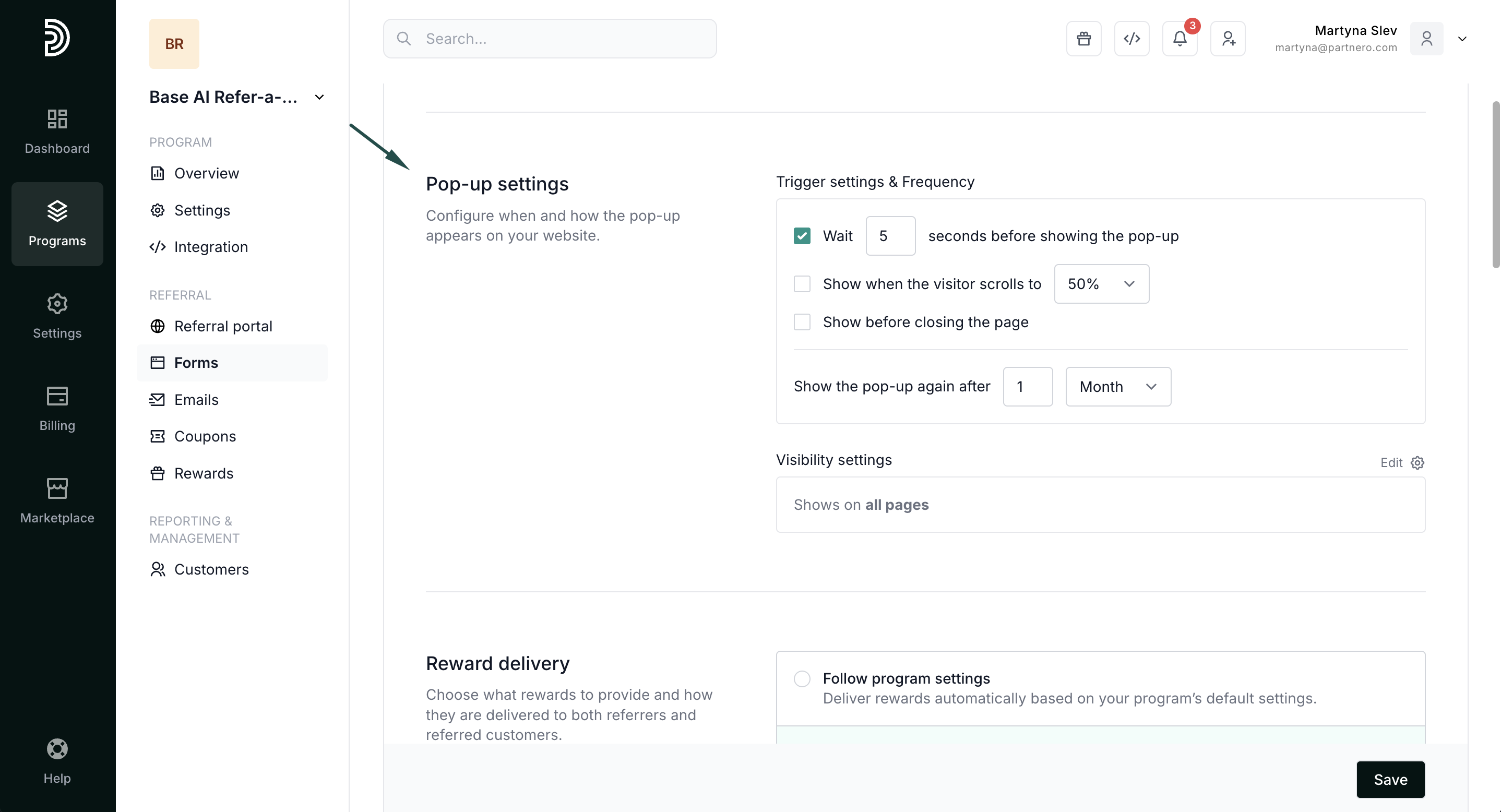Open Coupons in the side menu
Viewport: 1501px width, 812px height.
pyautogui.click(x=205, y=436)
